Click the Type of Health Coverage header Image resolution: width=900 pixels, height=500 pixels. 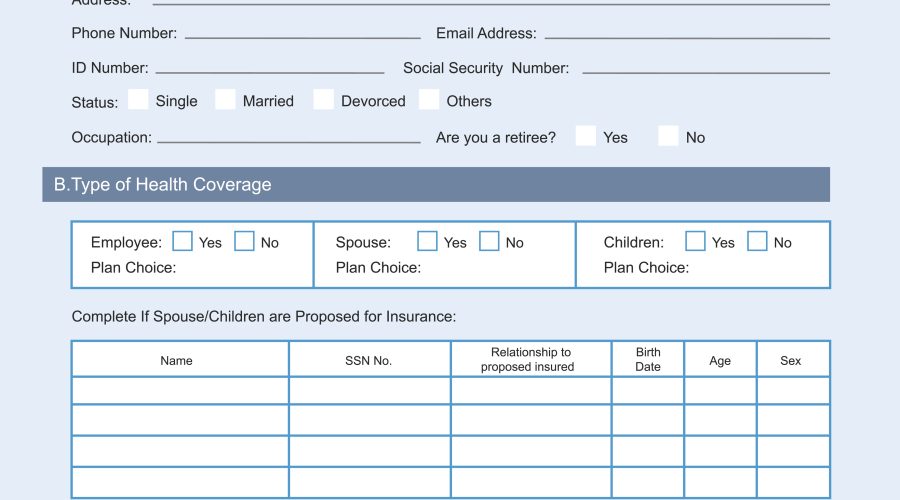point(436,185)
